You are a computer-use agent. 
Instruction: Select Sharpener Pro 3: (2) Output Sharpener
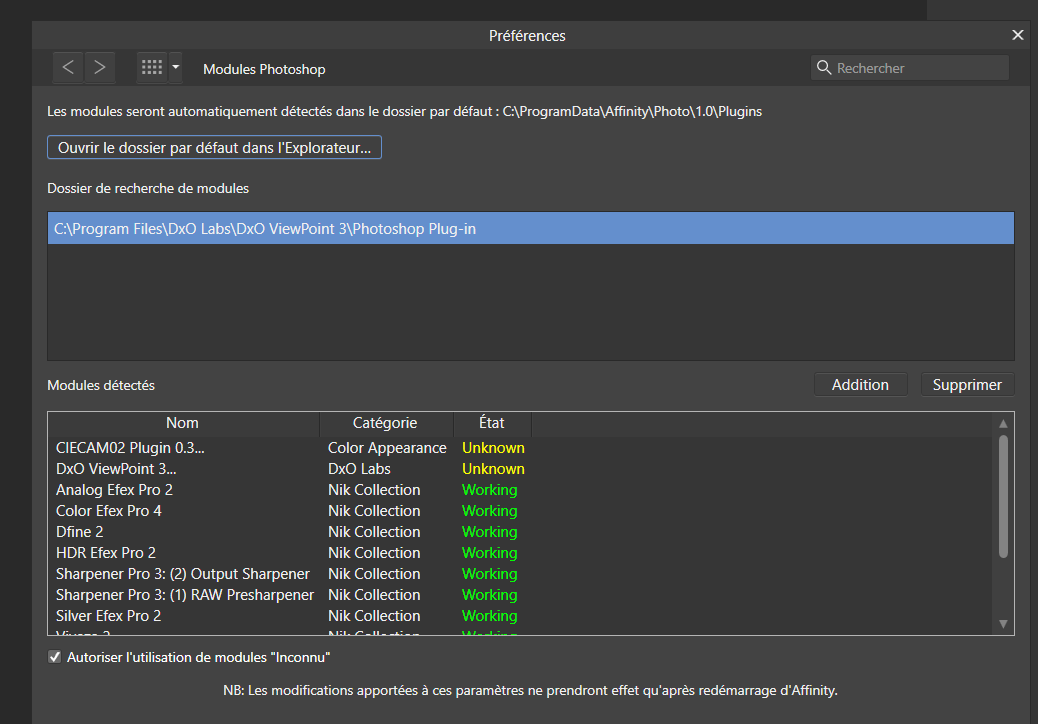tap(520, 574)
